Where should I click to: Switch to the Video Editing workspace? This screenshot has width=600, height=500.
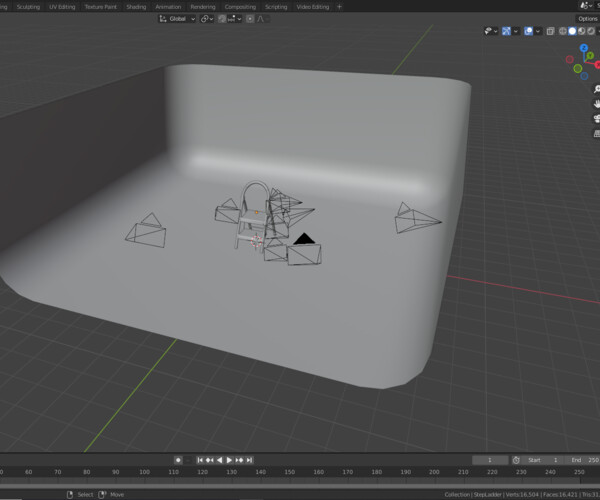point(313,7)
